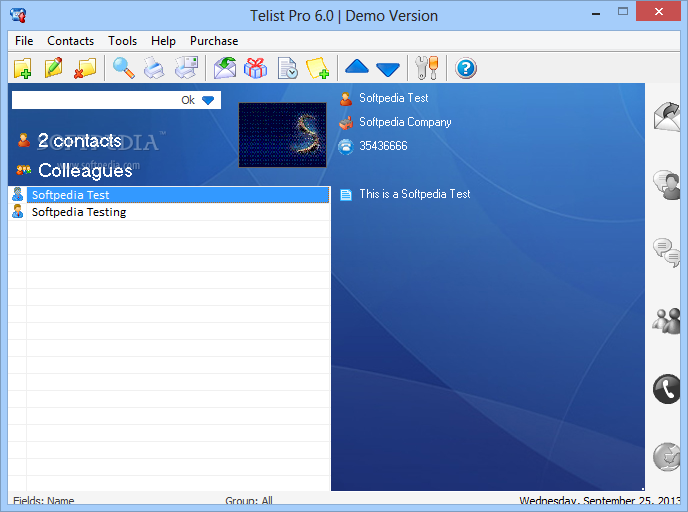Click the date in the status bar
This screenshot has width=688, height=512.
click(600, 501)
